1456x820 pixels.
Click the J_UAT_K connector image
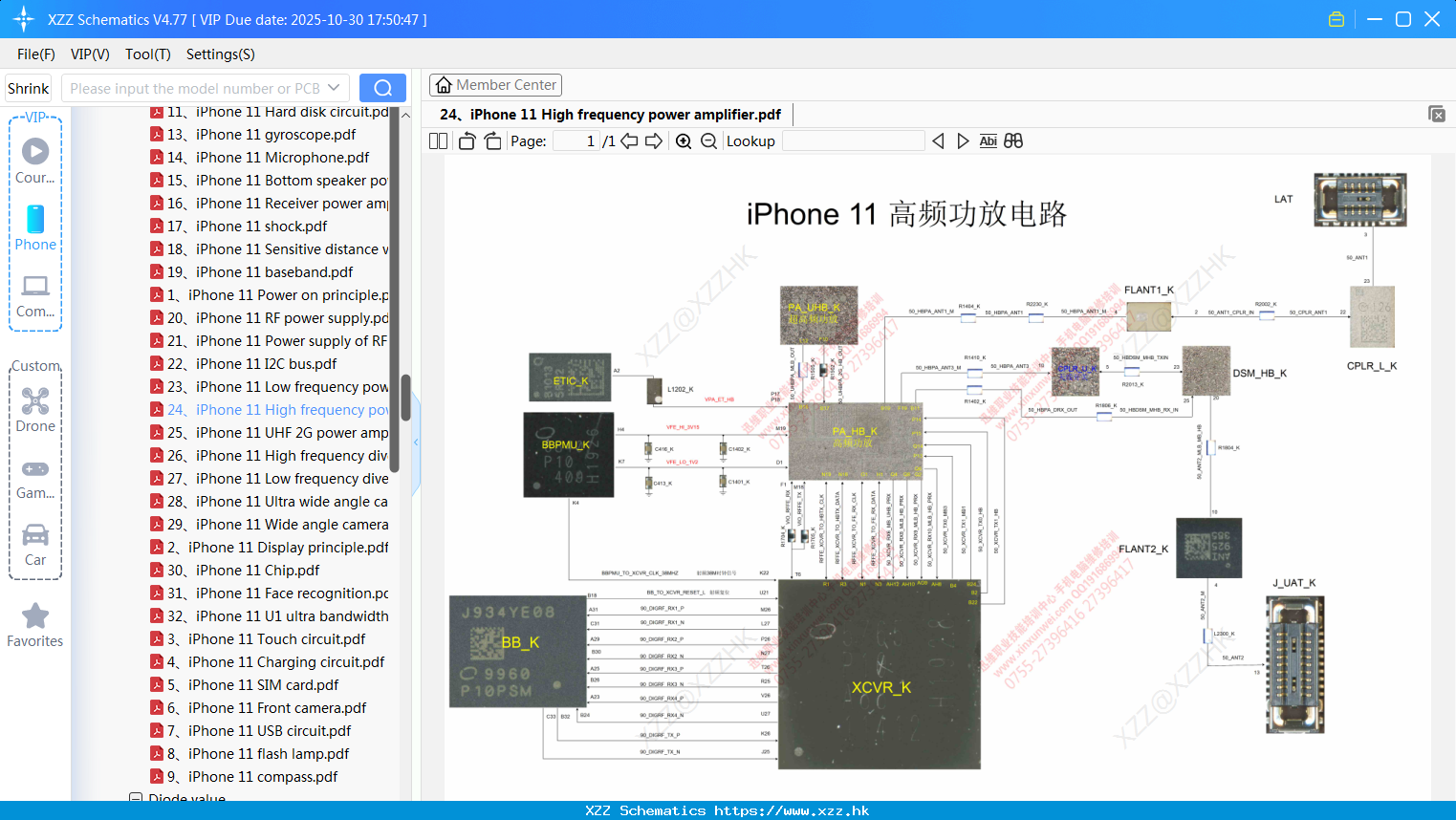[1294, 664]
